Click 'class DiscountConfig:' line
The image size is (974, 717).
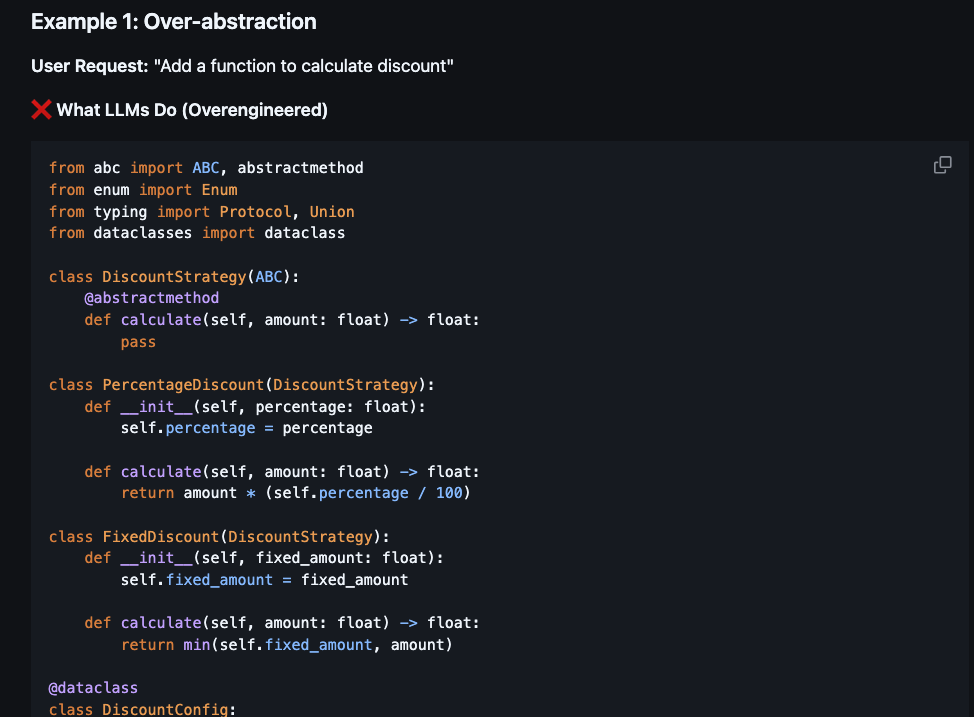pos(142,708)
